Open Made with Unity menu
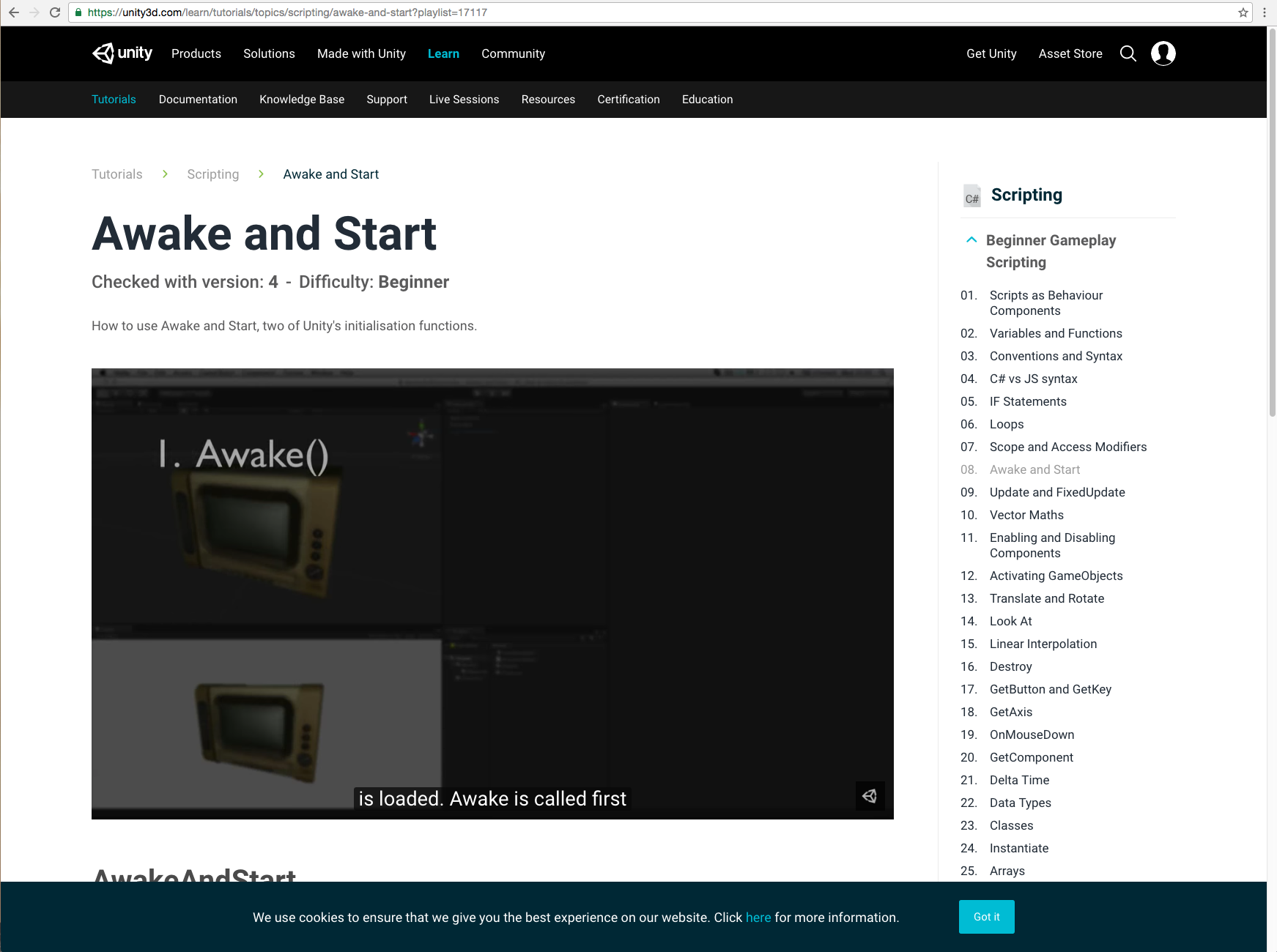Screen dimensions: 1277x952 pyautogui.click(x=361, y=53)
